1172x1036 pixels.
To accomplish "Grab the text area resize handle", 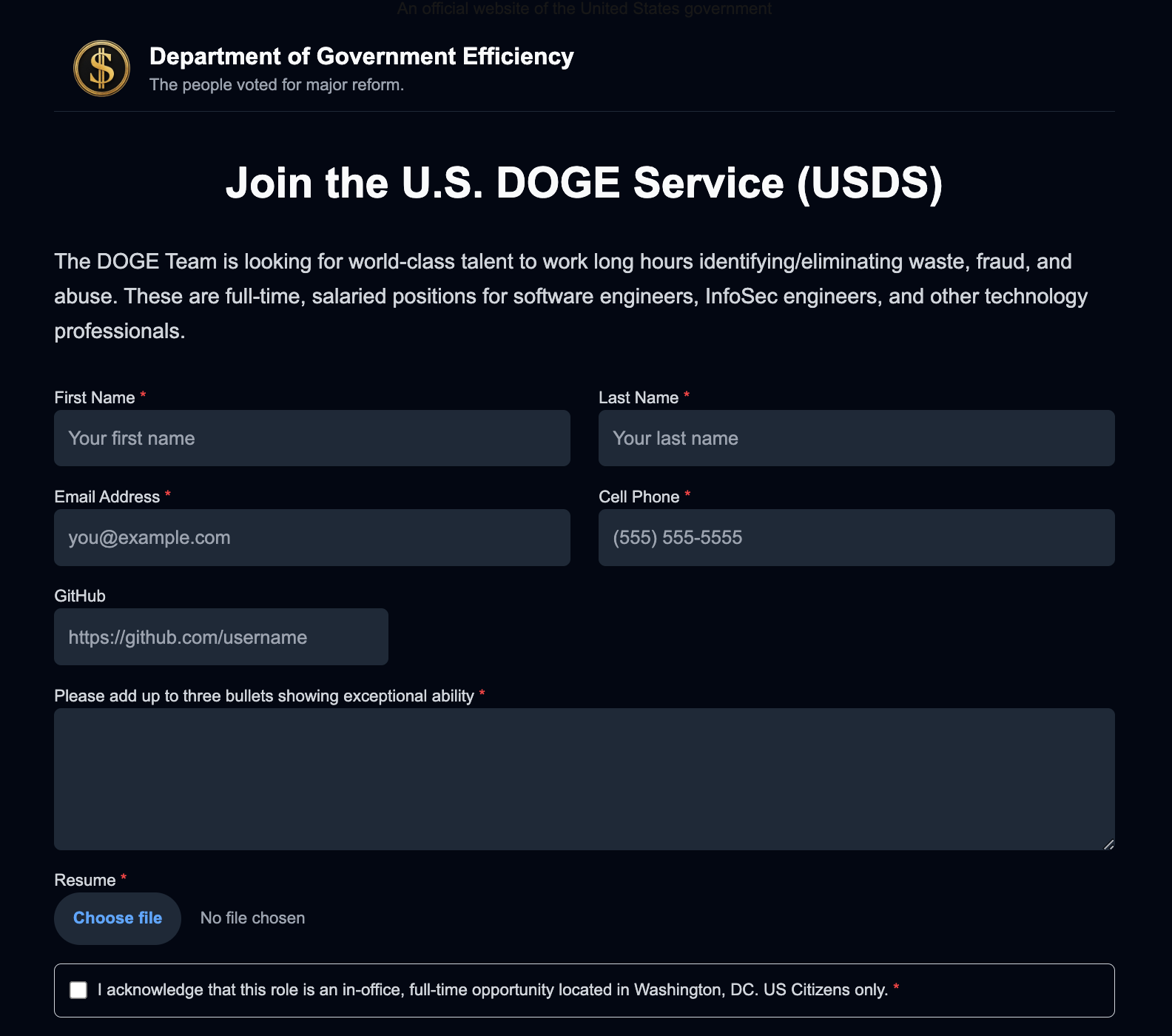I will coord(1108,844).
